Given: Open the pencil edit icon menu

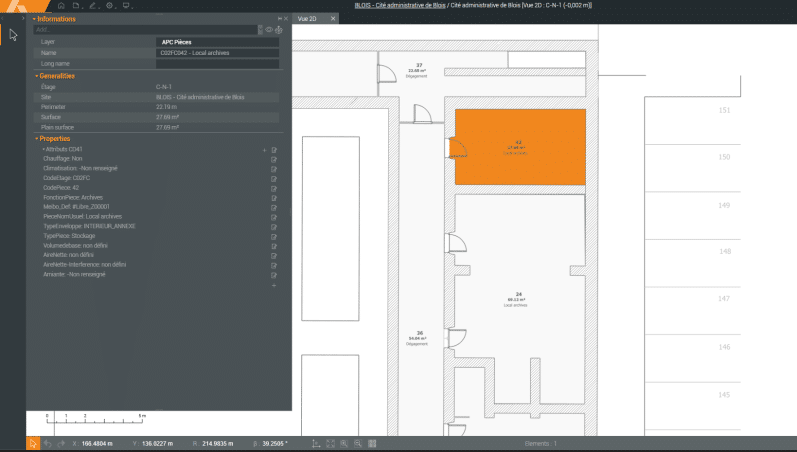Looking at the screenshot, I should pos(93,6).
